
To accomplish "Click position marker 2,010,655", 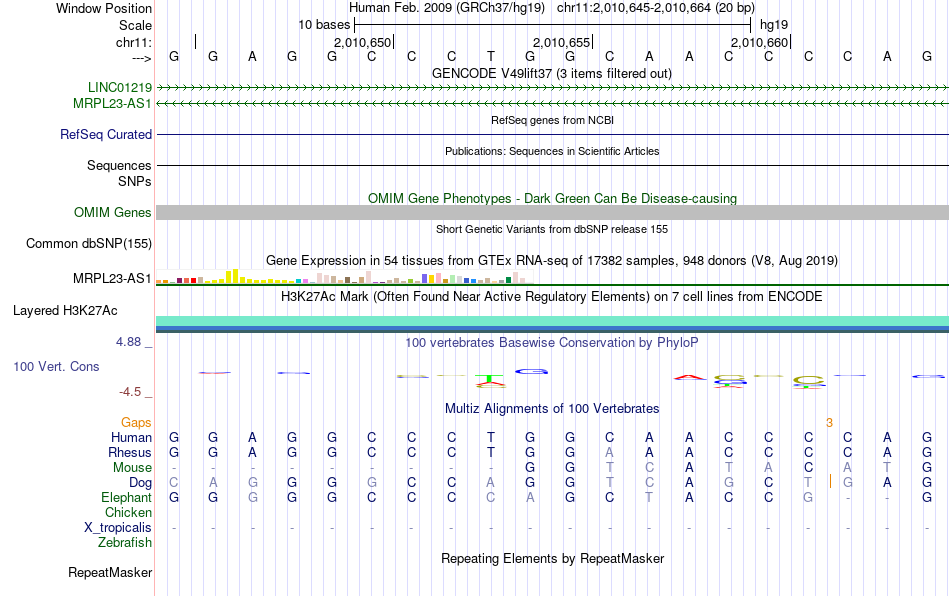I will pos(562,42).
